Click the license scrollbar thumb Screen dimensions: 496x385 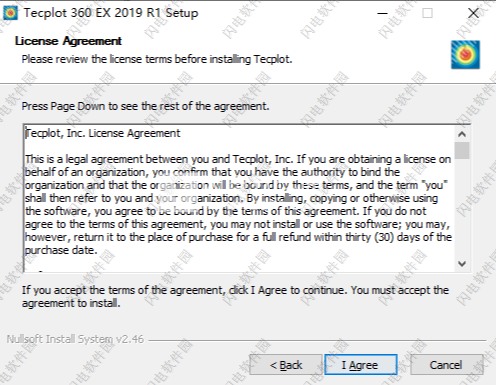point(462,150)
